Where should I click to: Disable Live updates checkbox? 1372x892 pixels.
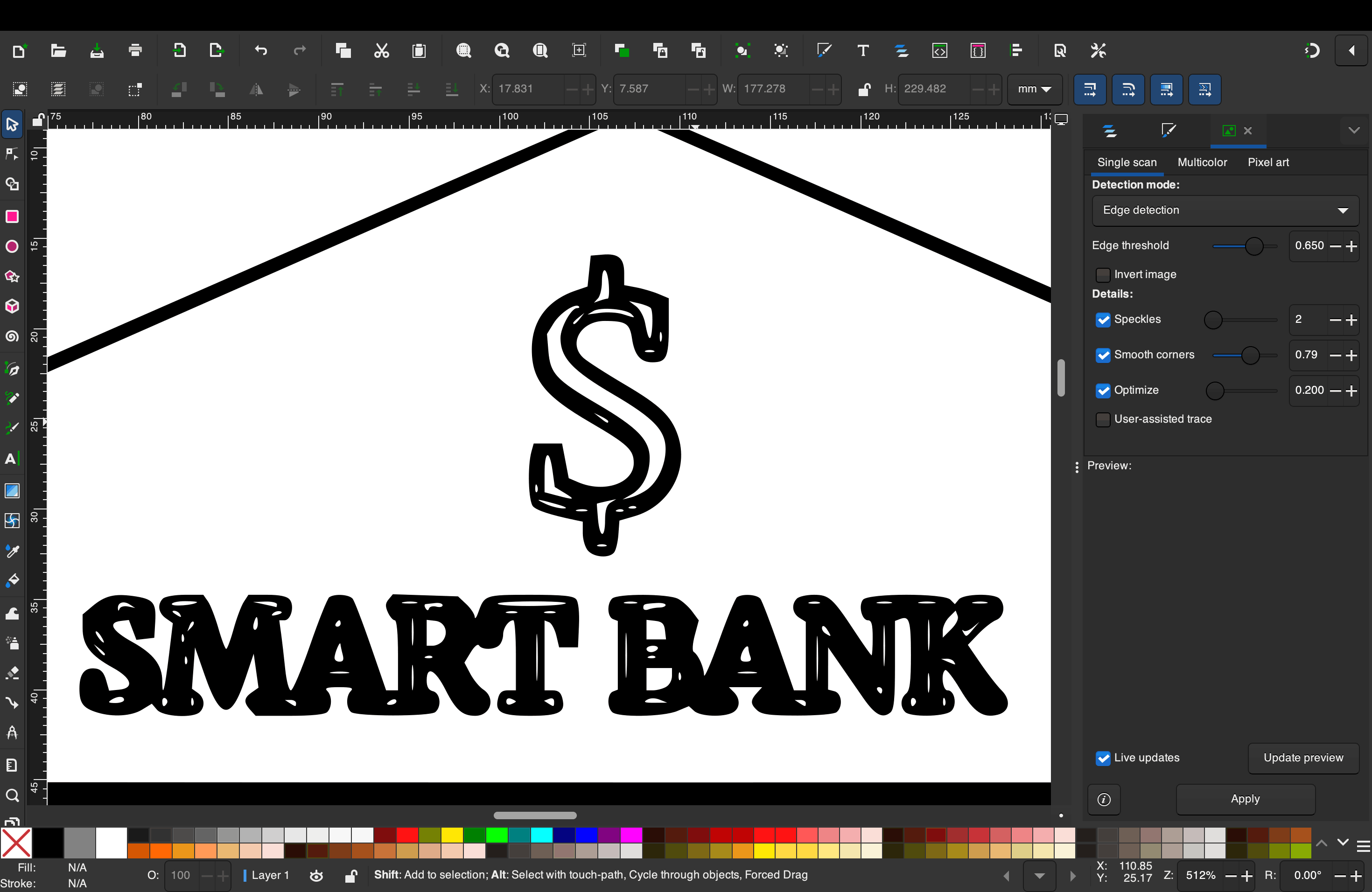(x=1102, y=758)
